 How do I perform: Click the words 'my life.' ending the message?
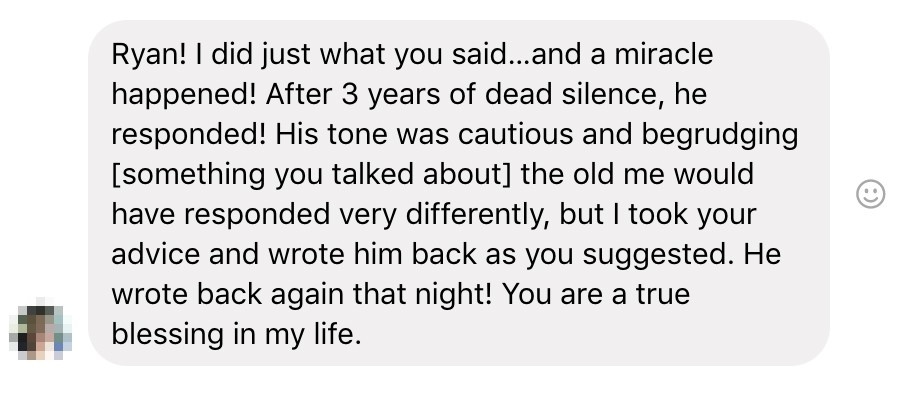coord(313,335)
